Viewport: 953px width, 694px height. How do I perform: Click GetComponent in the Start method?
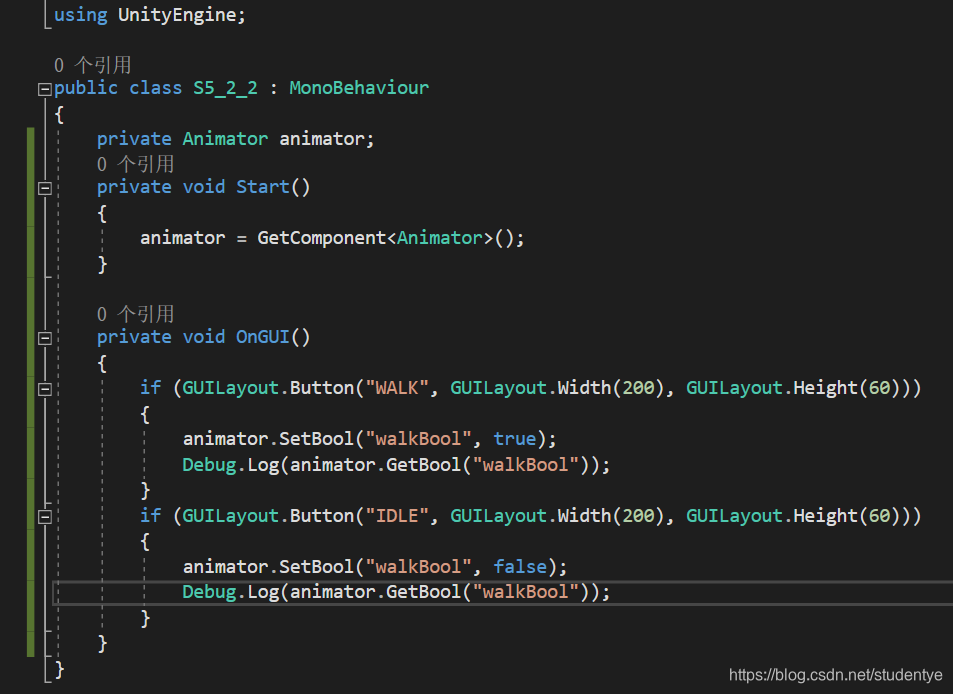(x=322, y=238)
